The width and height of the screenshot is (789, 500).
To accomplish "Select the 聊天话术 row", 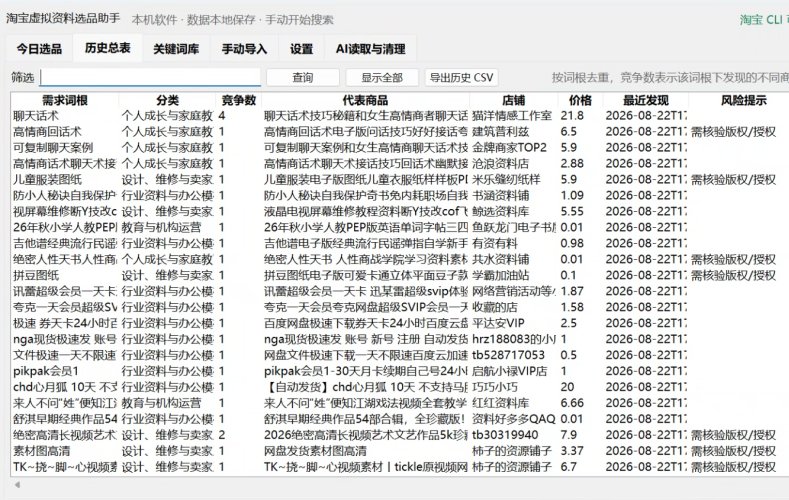I will pos(400,116).
